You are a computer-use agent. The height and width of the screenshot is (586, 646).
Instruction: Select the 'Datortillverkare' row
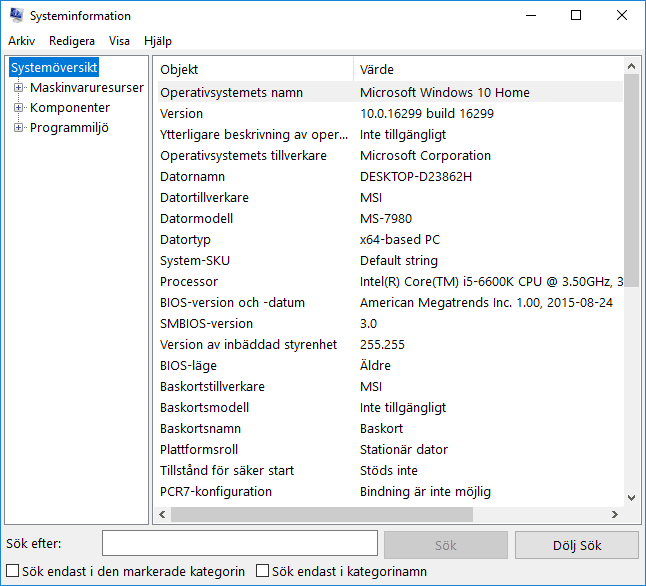pos(390,197)
